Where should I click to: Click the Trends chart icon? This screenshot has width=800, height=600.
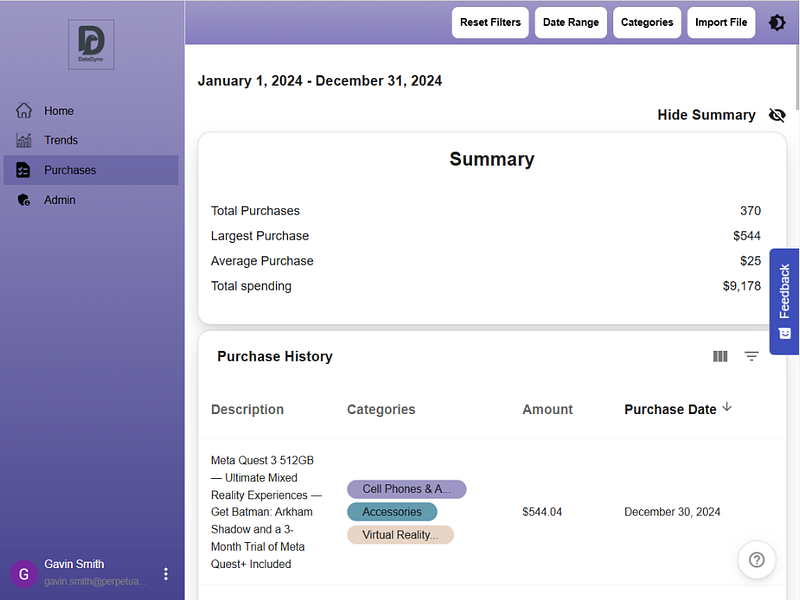23,140
